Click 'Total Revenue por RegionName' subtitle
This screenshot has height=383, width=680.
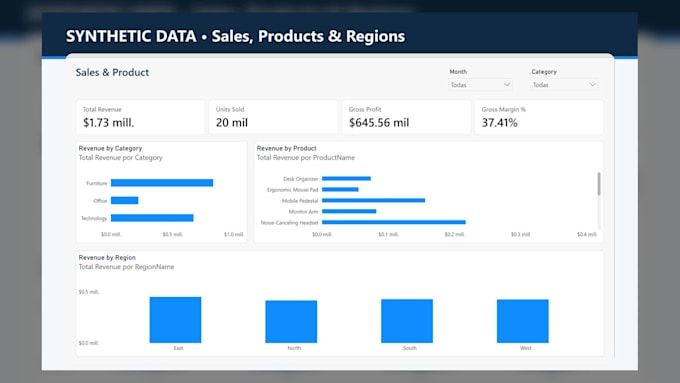pos(126,267)
